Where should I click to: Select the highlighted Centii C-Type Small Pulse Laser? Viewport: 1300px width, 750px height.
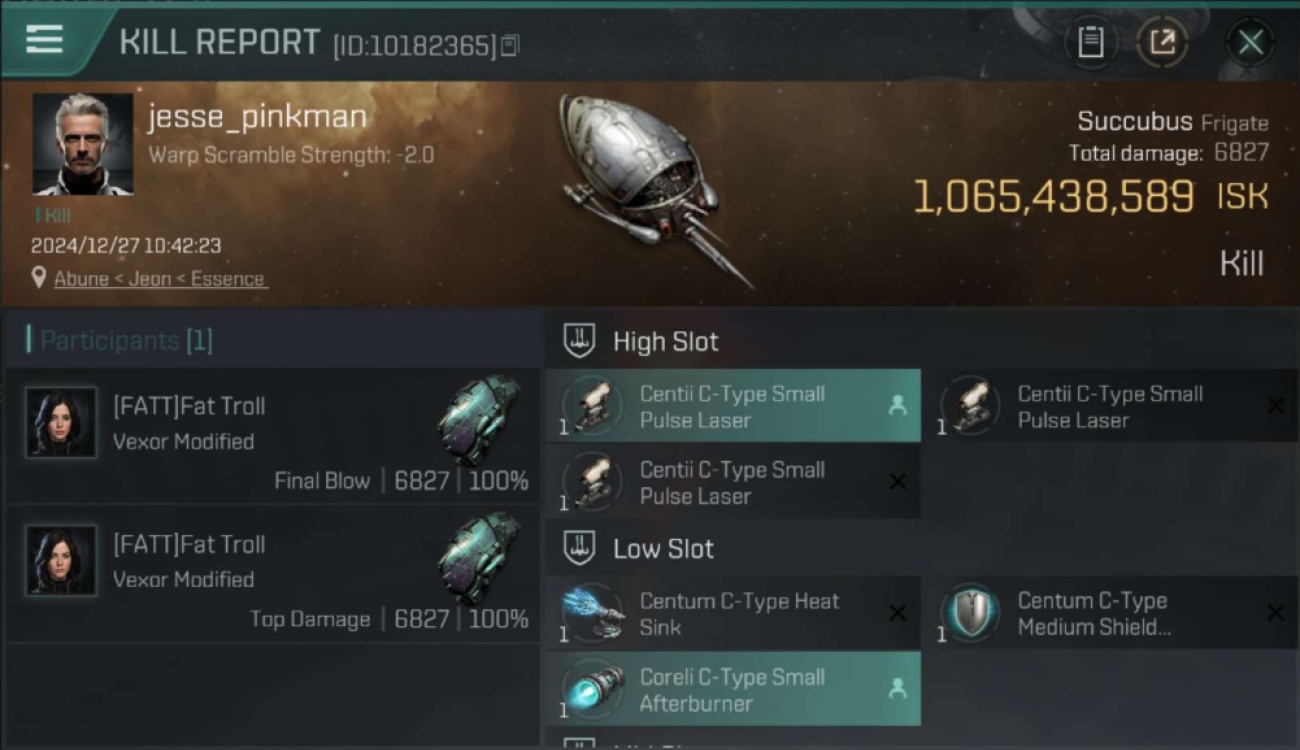[733, 406]
